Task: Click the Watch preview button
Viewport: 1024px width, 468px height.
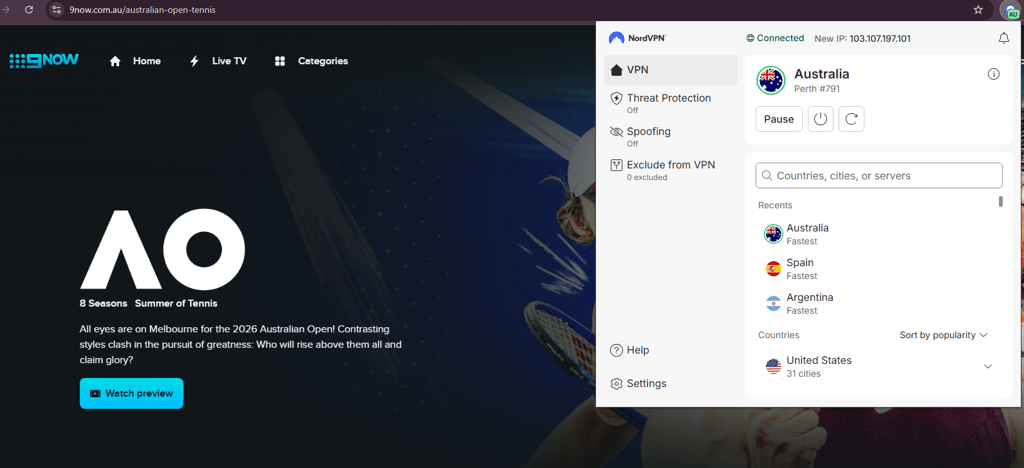Action: tap(131, 394)
